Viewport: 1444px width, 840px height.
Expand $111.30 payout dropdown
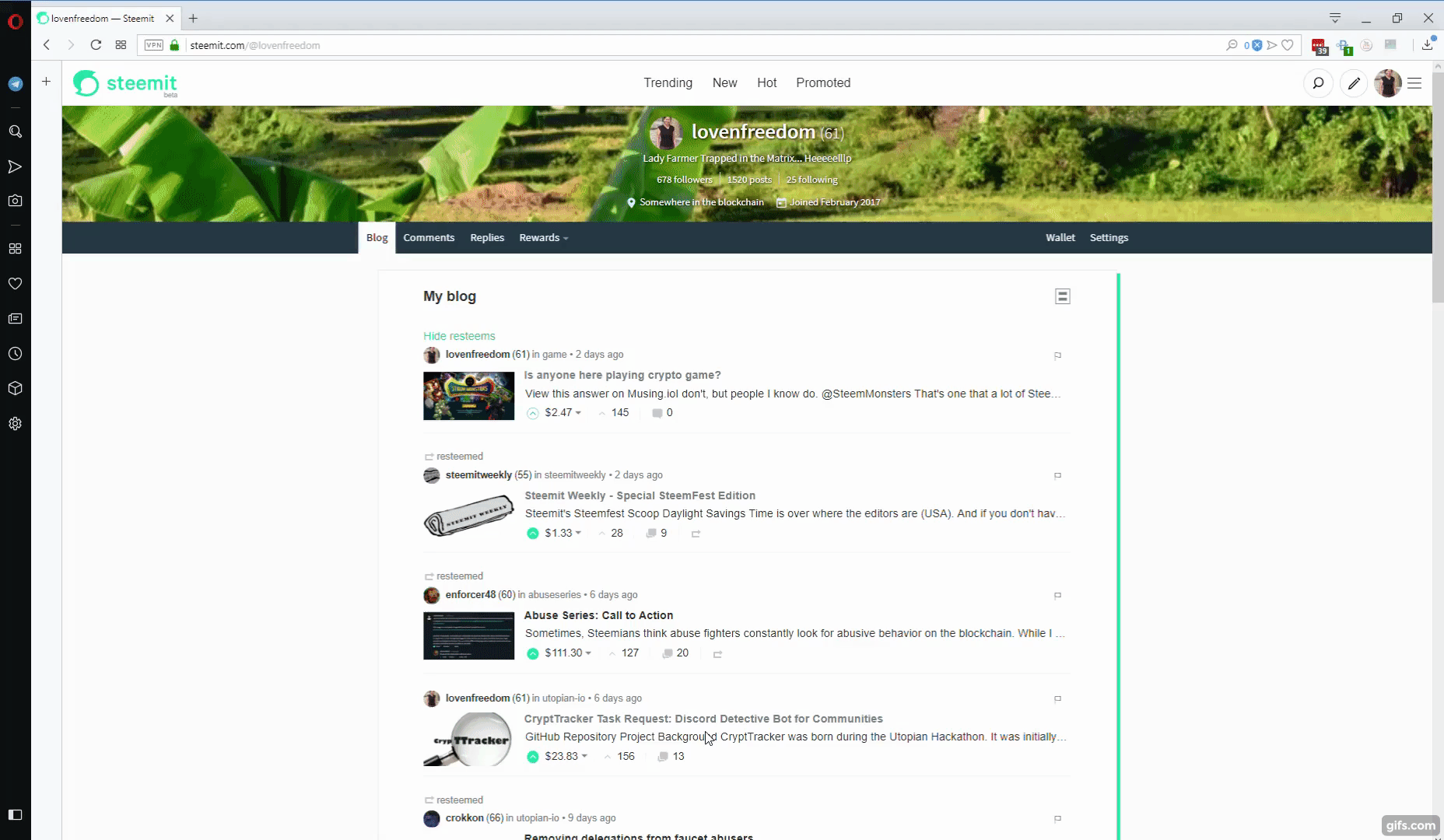point(568,653)
